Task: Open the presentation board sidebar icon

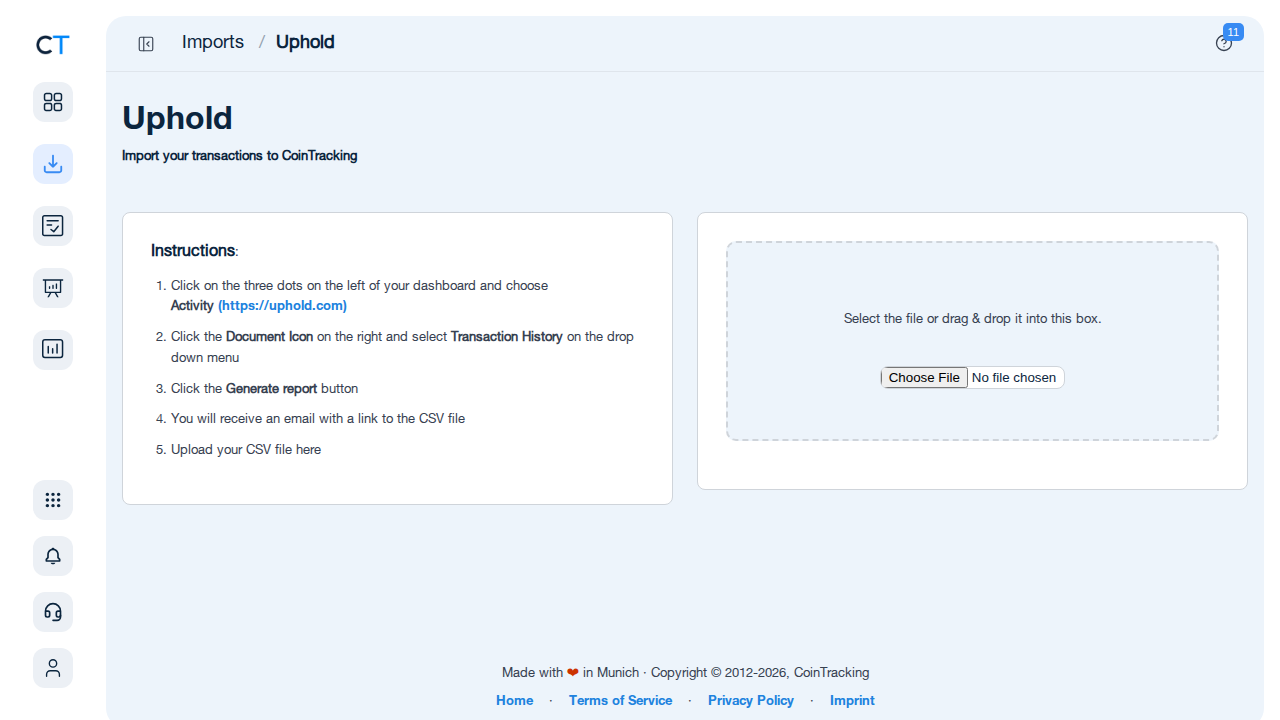Action: point(53,288)
